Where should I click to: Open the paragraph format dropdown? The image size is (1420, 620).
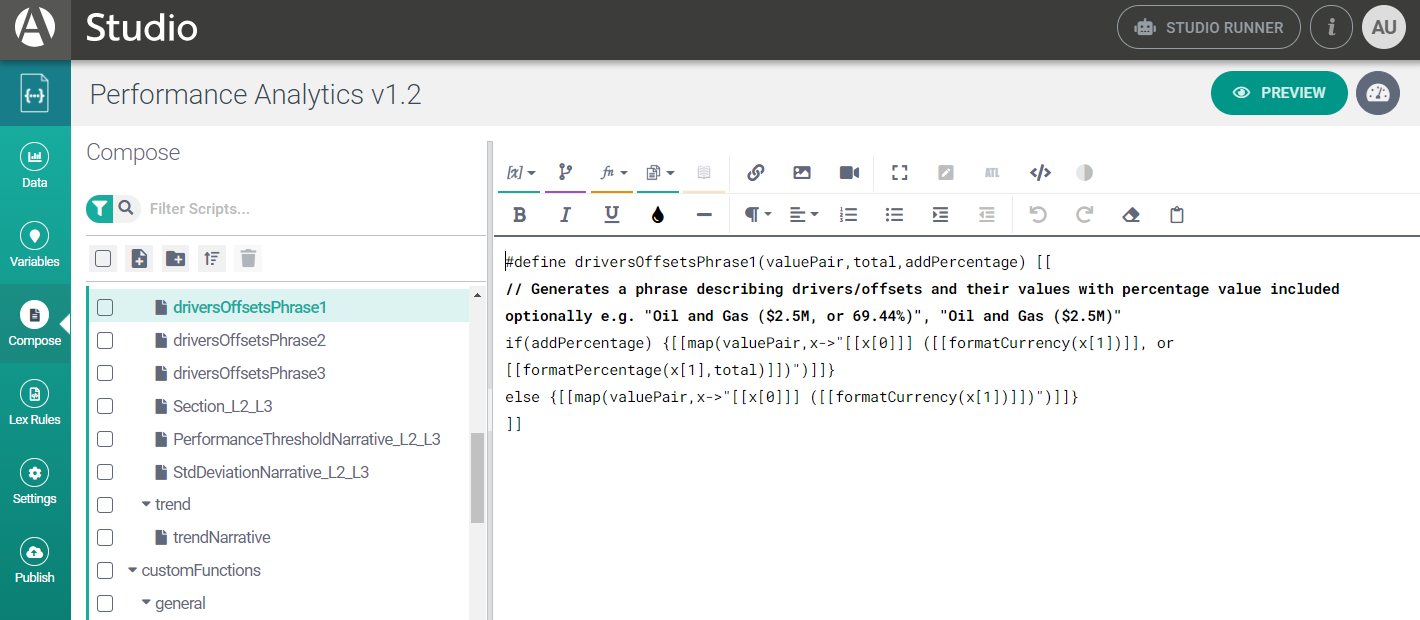coord(757,215)
